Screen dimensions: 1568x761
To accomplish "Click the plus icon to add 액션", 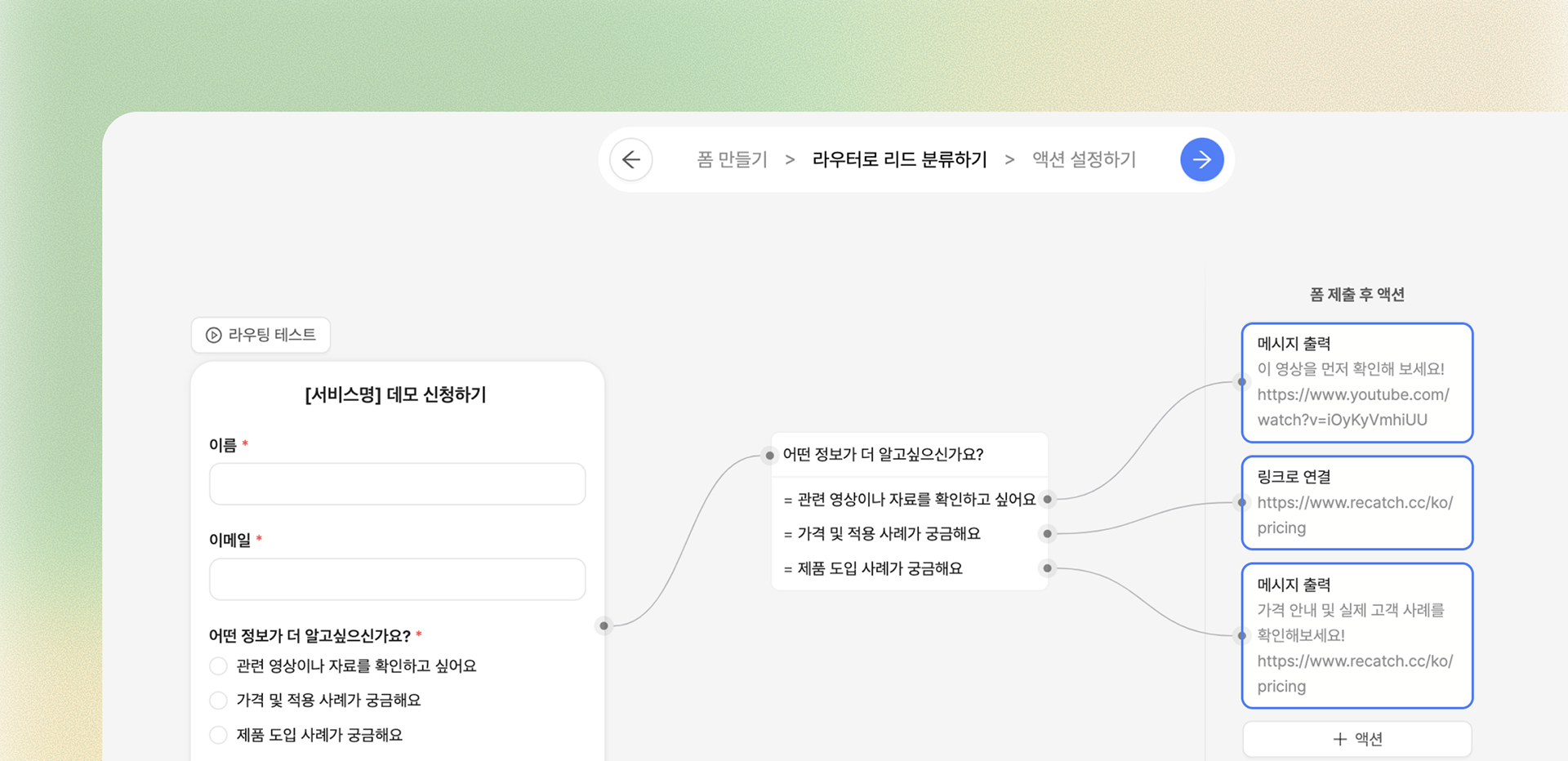I will point(1339,739).
